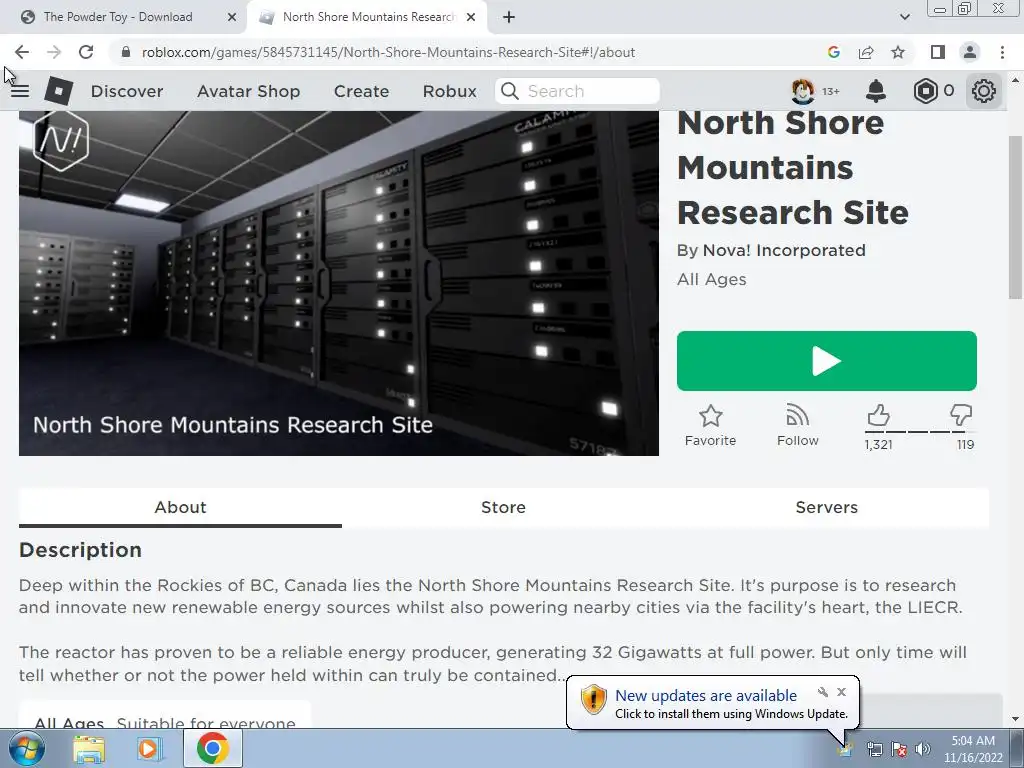Open a new browser tab

pos(509,18)
